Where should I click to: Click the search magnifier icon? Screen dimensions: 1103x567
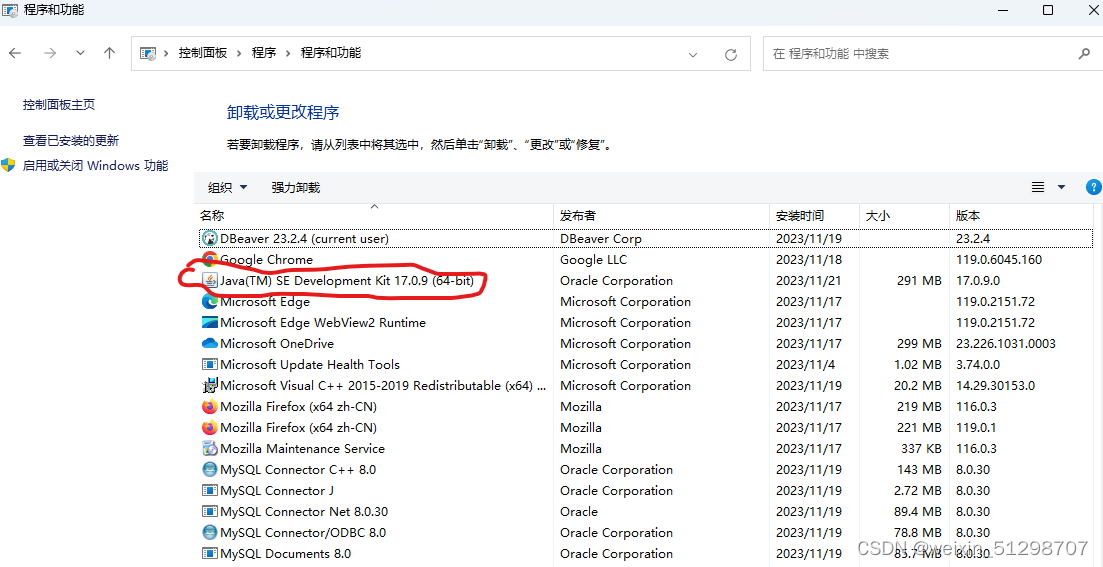(1084, 53)
